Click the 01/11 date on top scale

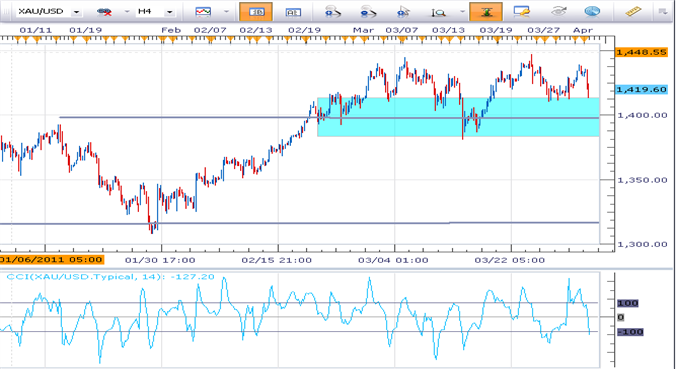coord(36,30)
